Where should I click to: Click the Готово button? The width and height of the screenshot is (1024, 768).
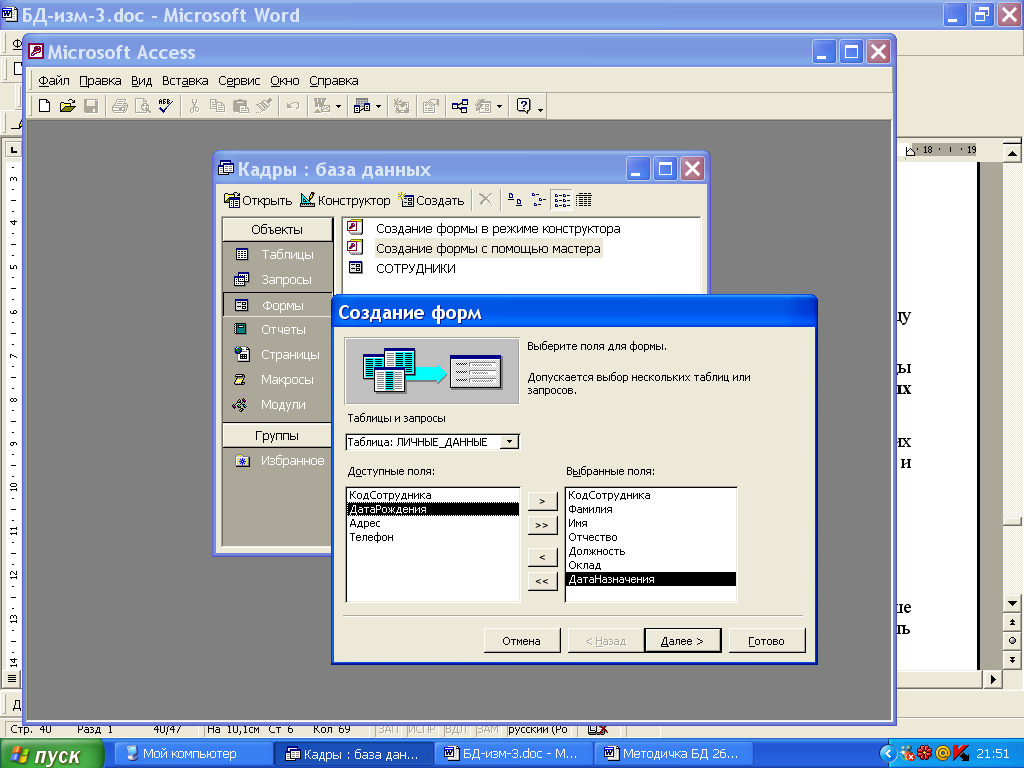(x=767, y=641)
